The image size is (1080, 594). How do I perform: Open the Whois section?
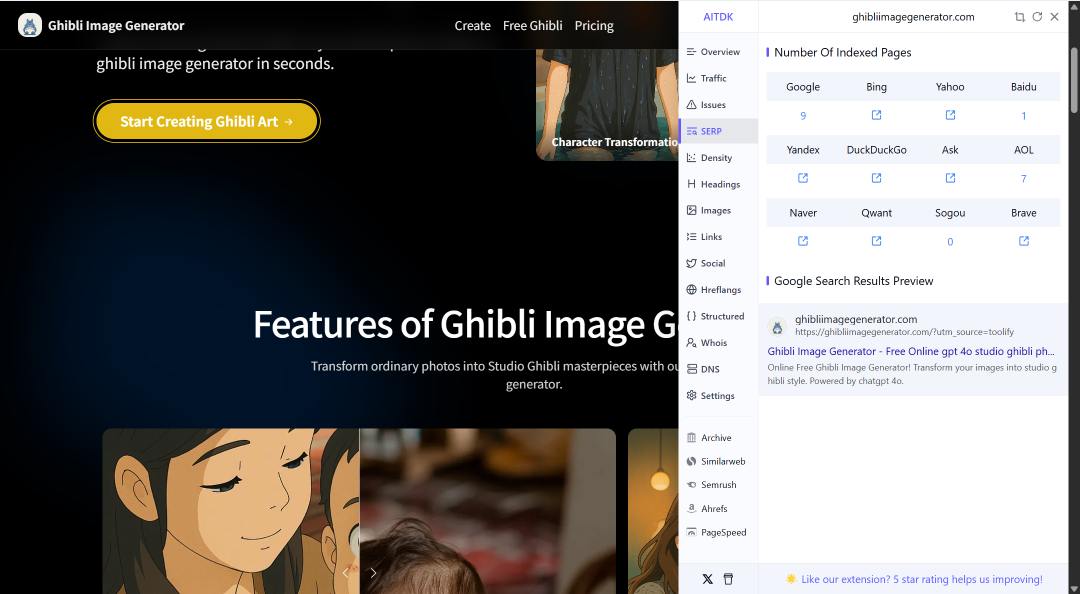tap(718, 342)
